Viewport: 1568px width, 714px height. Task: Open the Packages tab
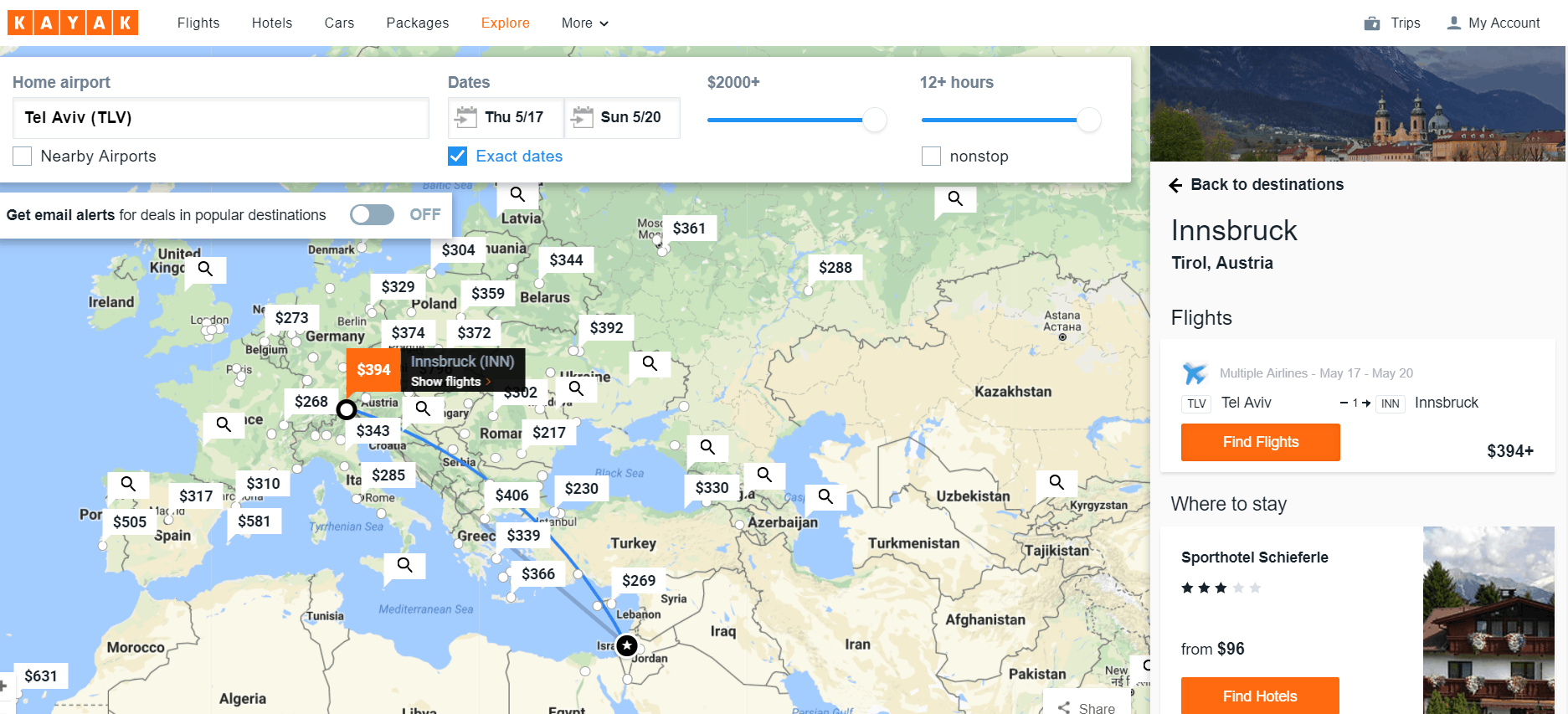point(418,23)
